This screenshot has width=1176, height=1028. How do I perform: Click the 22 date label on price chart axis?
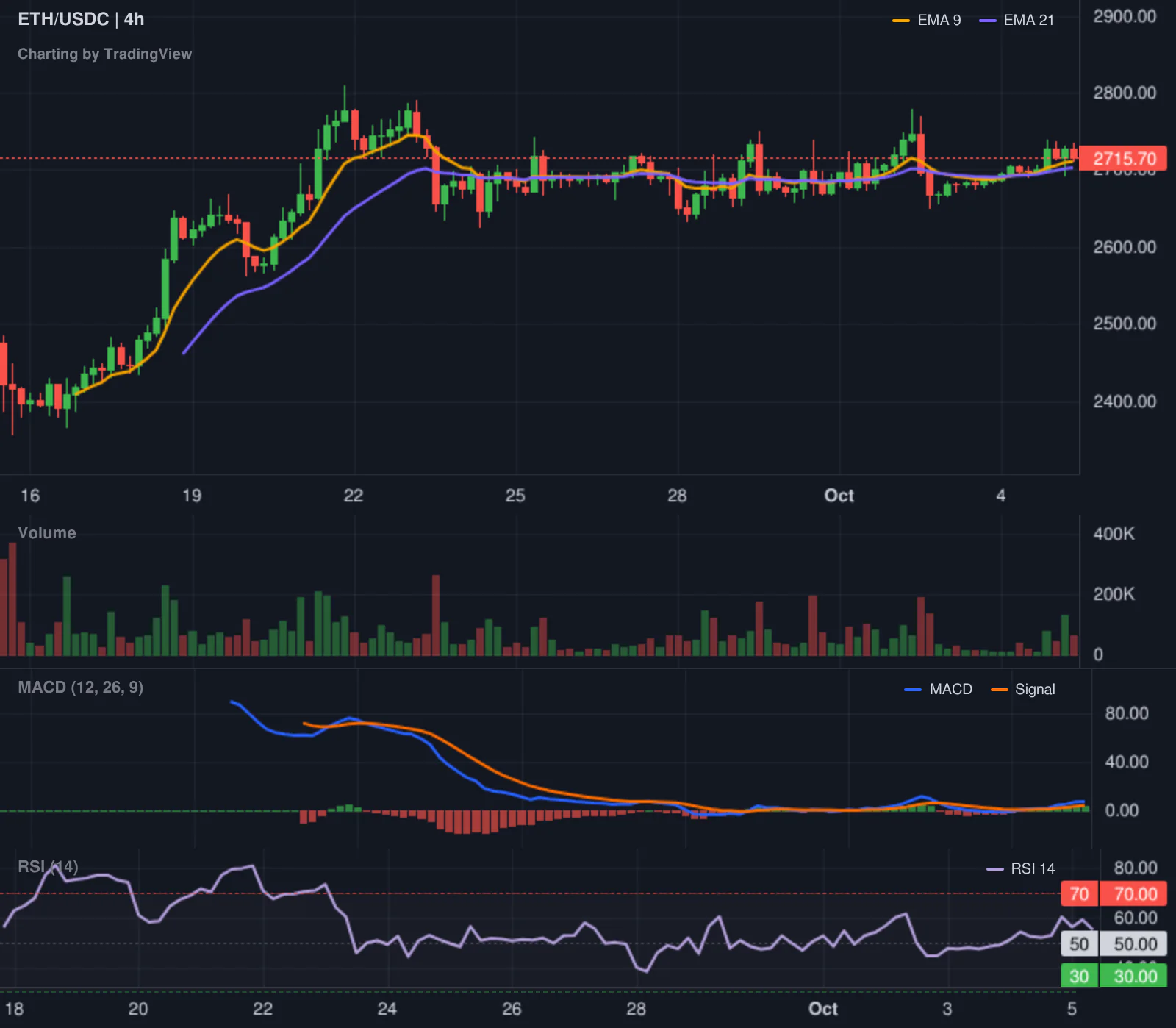354,496
